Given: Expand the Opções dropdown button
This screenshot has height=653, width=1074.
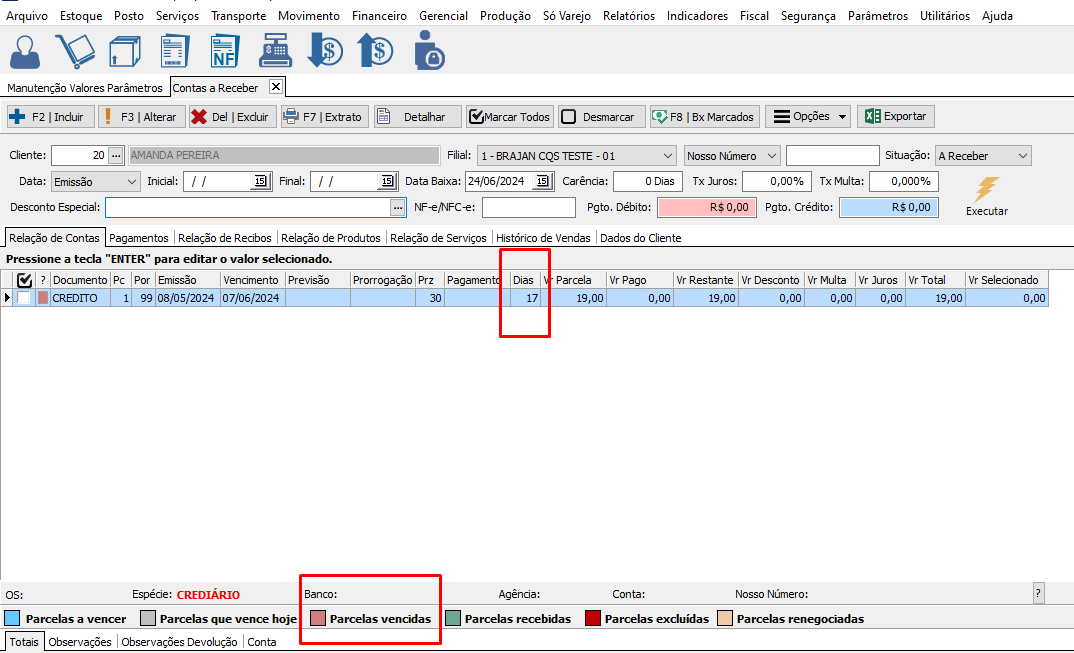Looking at the screenshot, I should coord(808,117).
